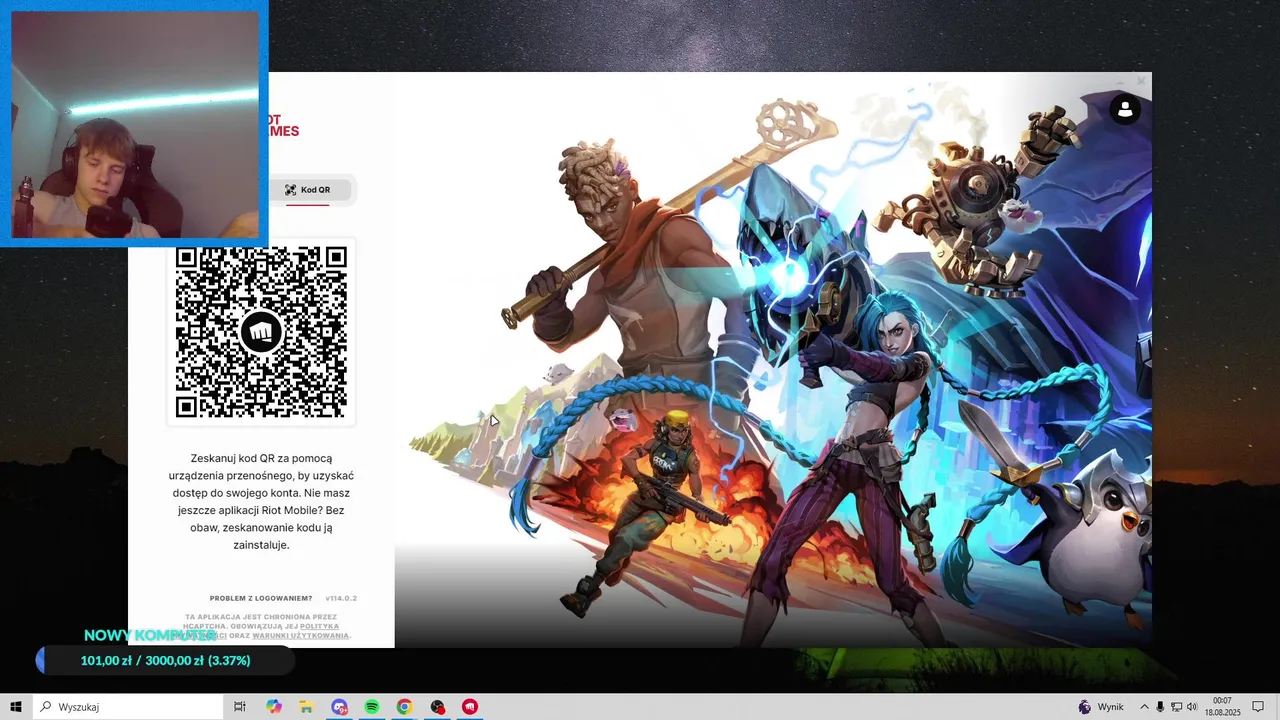The width and height of the screenshot is (1280, 720).
Task: Switch to Google Chrome on the taskbar
Action: click(x=404, y=707)
